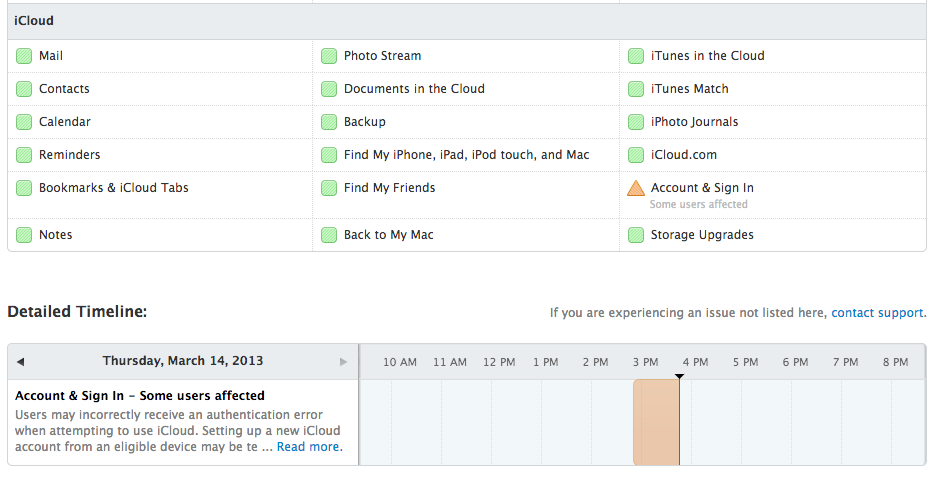Click the 12 PM hour label
This screenshot has width=952, height=487.
tap(499, 363)
